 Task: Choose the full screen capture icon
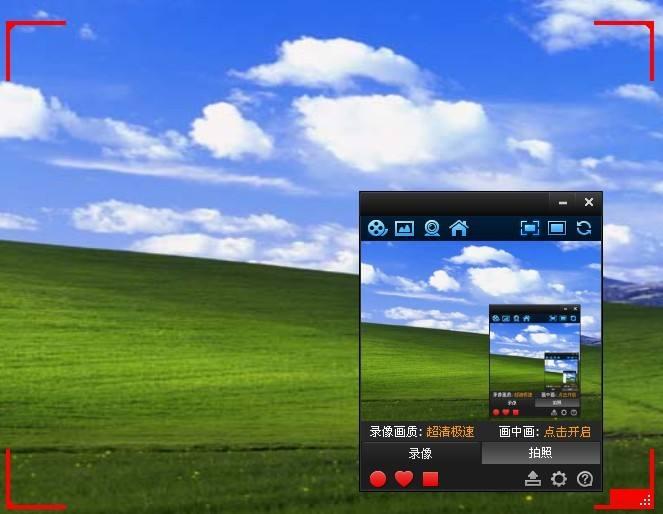(557, 228)
